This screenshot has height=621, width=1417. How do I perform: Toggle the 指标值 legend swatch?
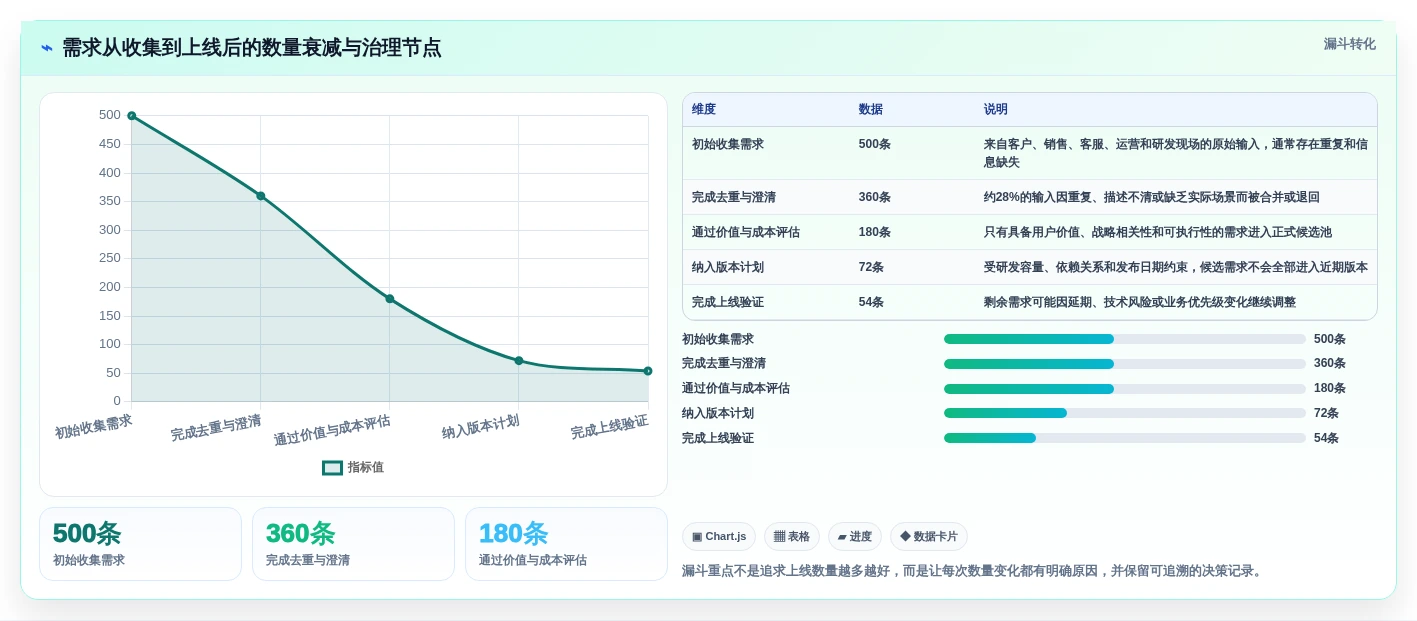point(332,467)
